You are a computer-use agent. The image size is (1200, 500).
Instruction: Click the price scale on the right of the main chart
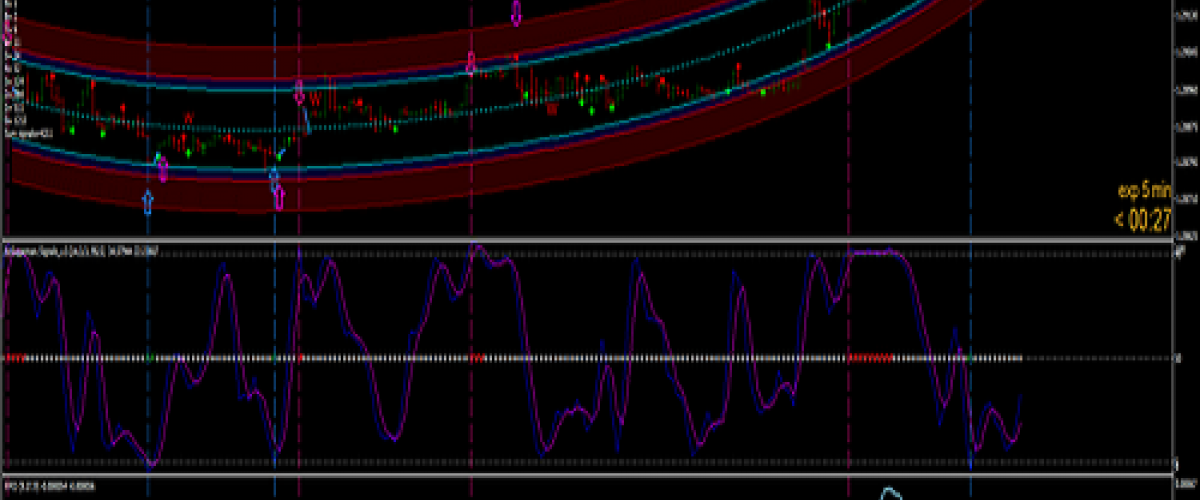pyautogui.click(x=1185, y=120)
